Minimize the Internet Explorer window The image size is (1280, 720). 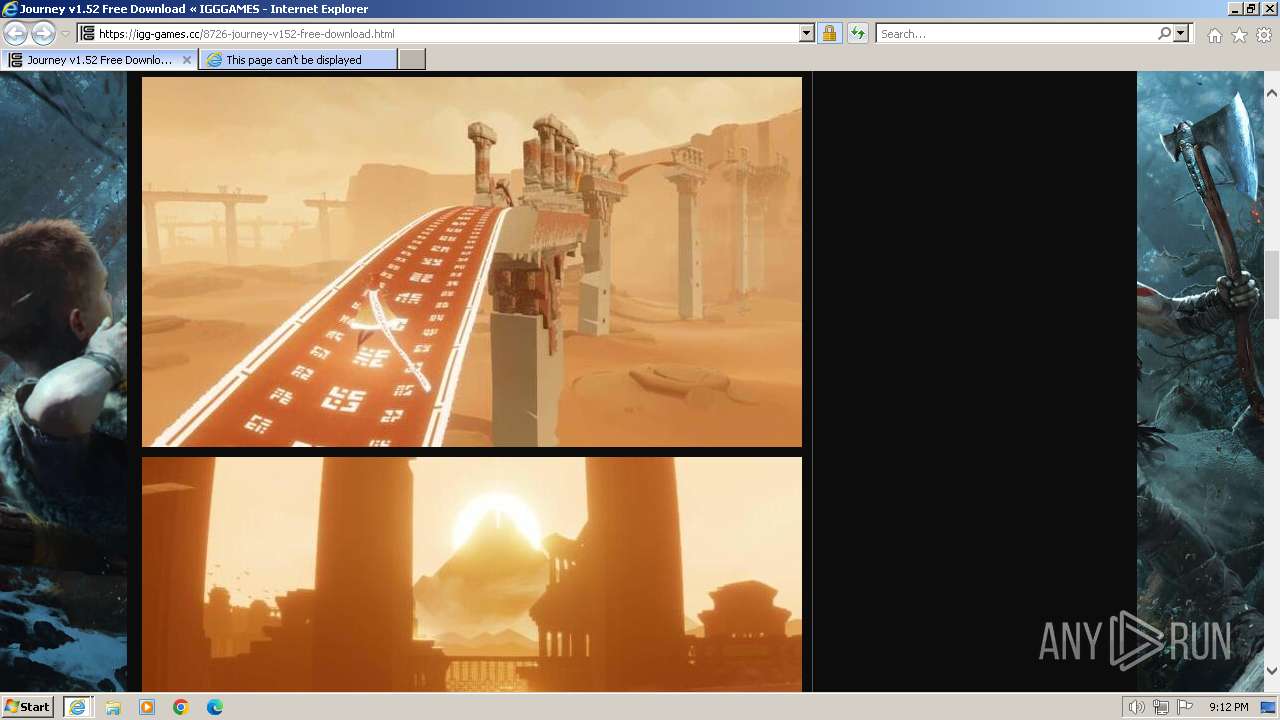pyautogui.click(x=1234, y=8)
